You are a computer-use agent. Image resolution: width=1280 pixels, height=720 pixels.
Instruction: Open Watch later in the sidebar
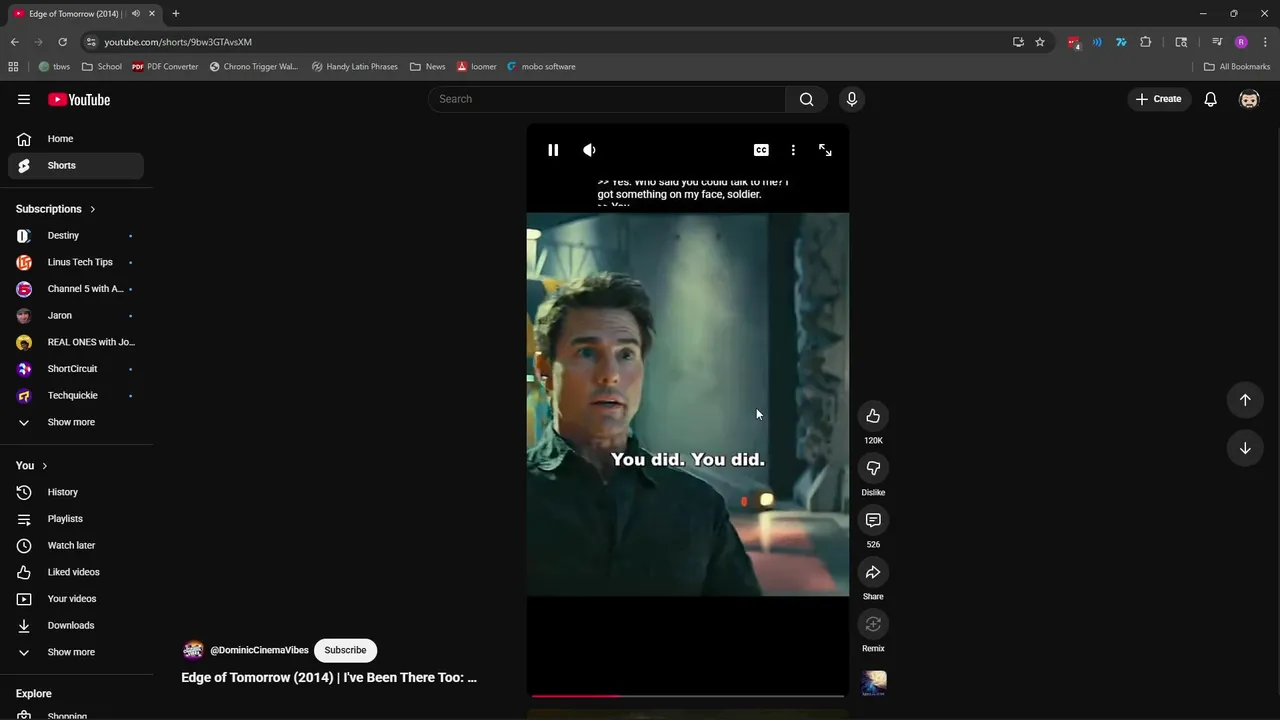tap(76, 545)
